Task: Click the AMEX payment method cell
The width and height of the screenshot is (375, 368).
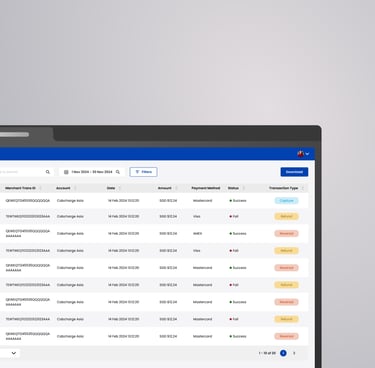Action: click(x=197, y=234)
